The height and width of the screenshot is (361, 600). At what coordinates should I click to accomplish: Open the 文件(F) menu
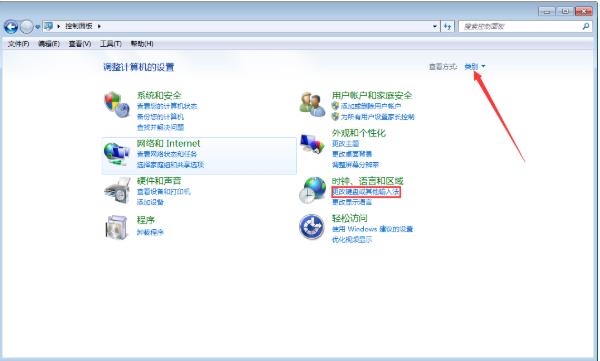pyautogui.click(x=18, y=44)
